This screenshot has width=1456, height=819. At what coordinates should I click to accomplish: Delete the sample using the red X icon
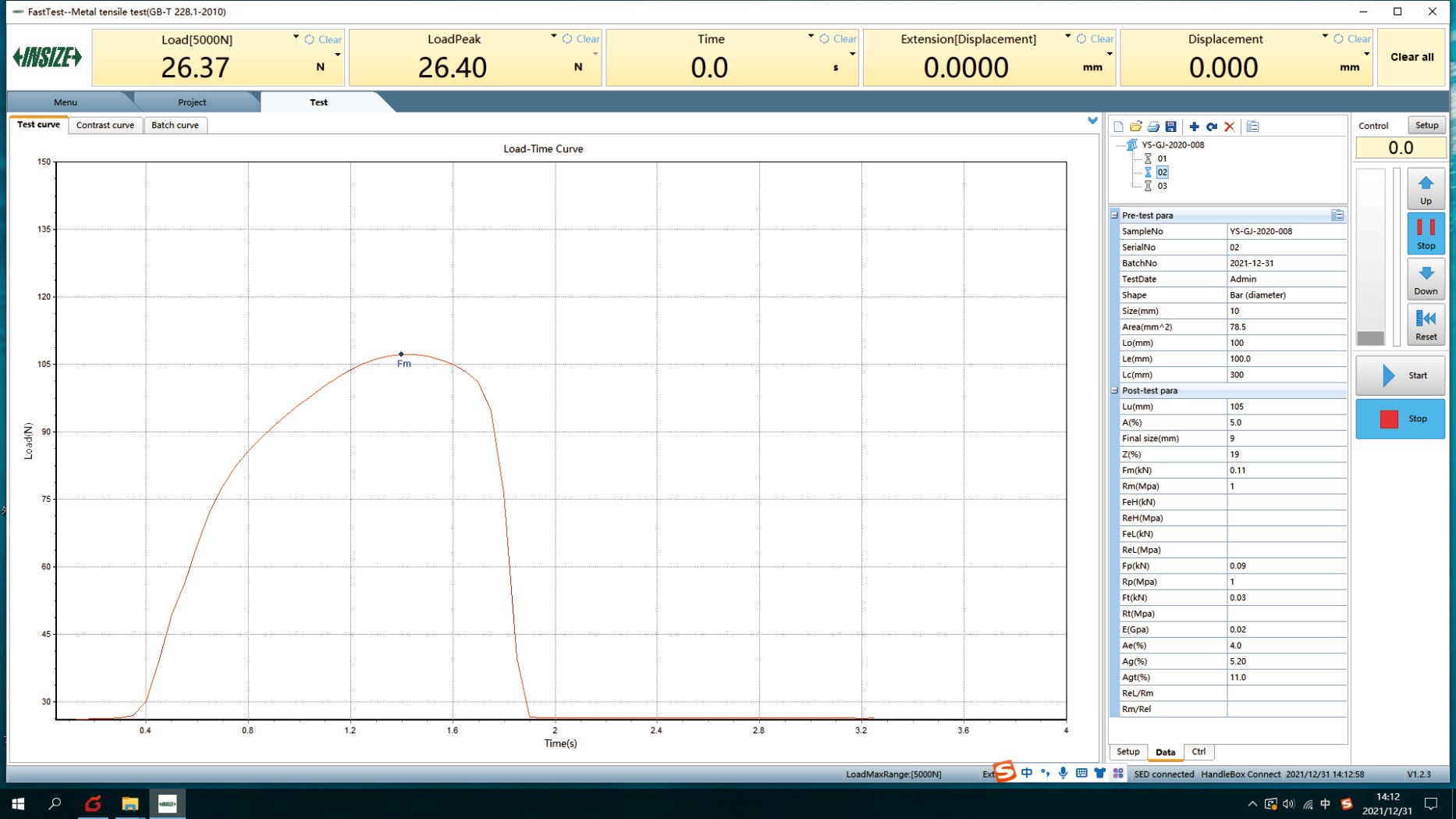(1230, 126)
